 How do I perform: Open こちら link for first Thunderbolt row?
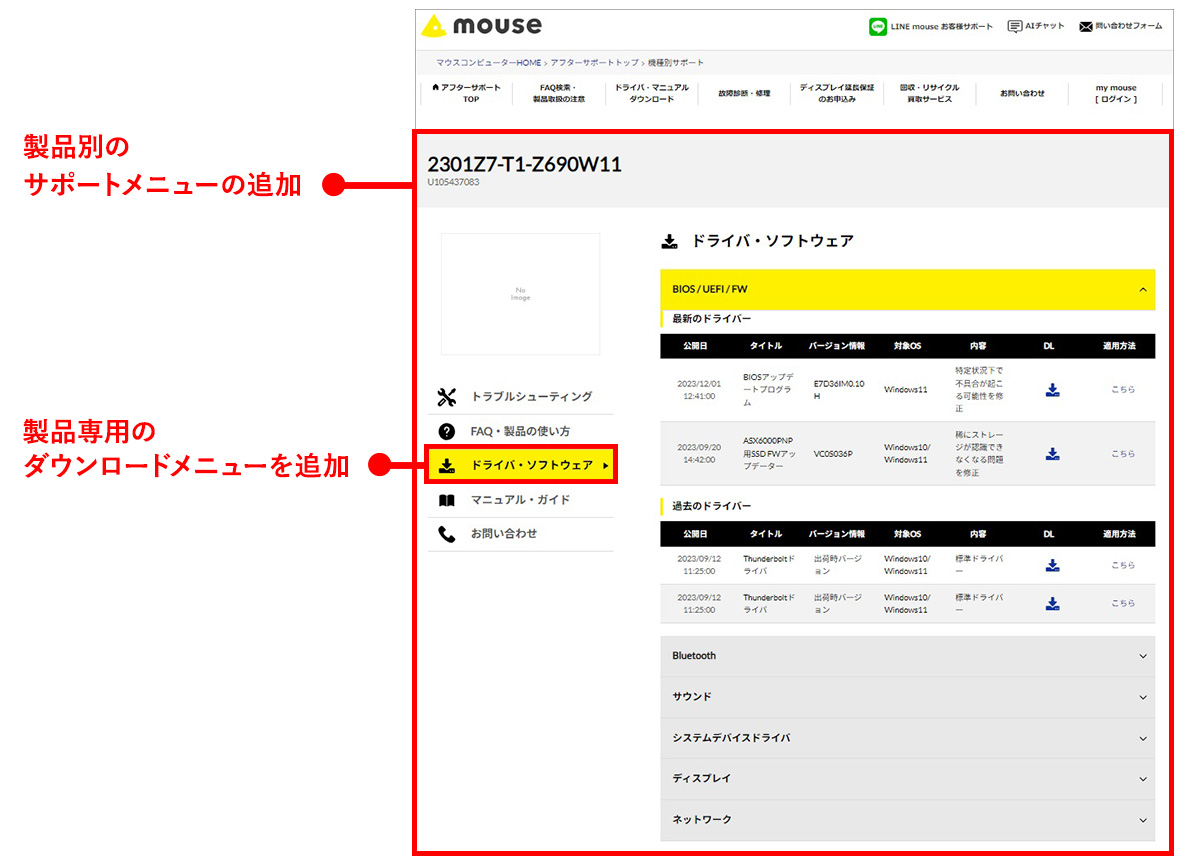click(1123, 565)
